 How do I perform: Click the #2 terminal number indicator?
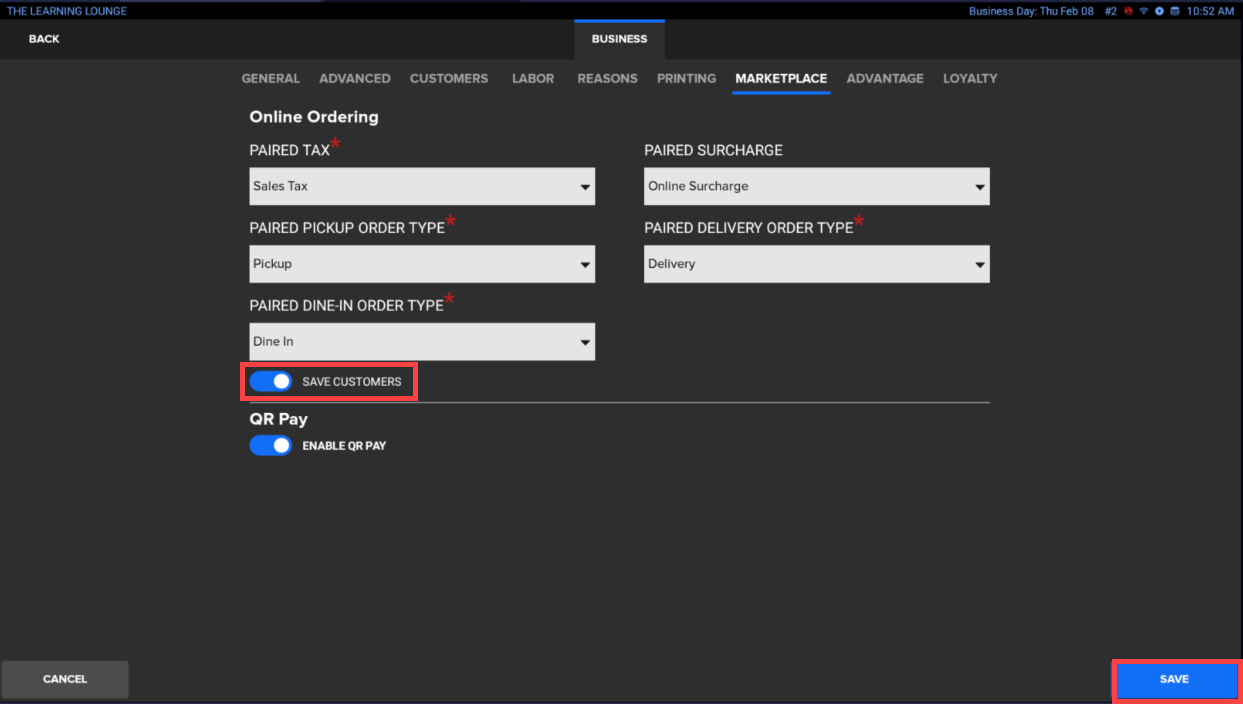[1111, 11]
